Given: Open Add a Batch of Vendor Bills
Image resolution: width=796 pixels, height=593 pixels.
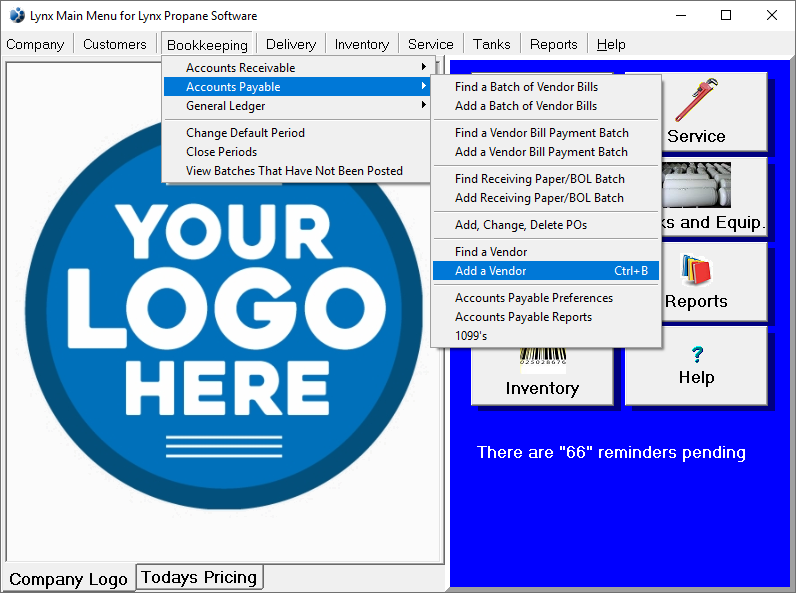Looking at the screenshot, I should [525, 106].
